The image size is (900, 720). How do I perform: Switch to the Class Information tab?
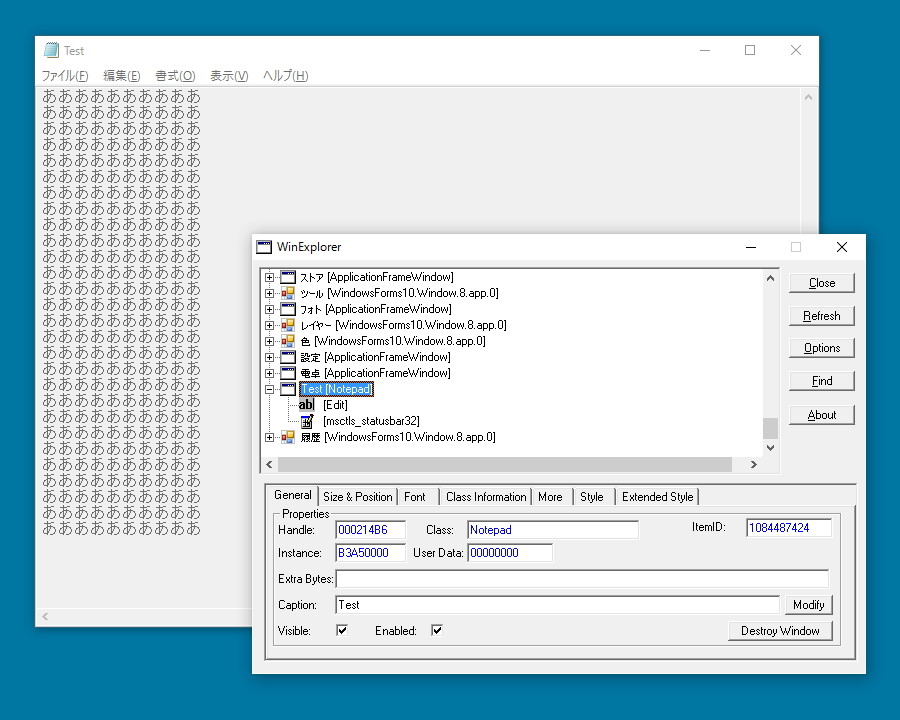486,497
